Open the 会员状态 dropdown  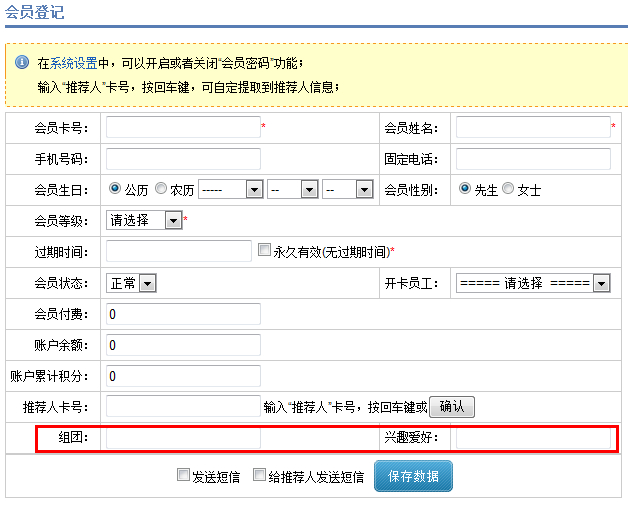(132, 283)
